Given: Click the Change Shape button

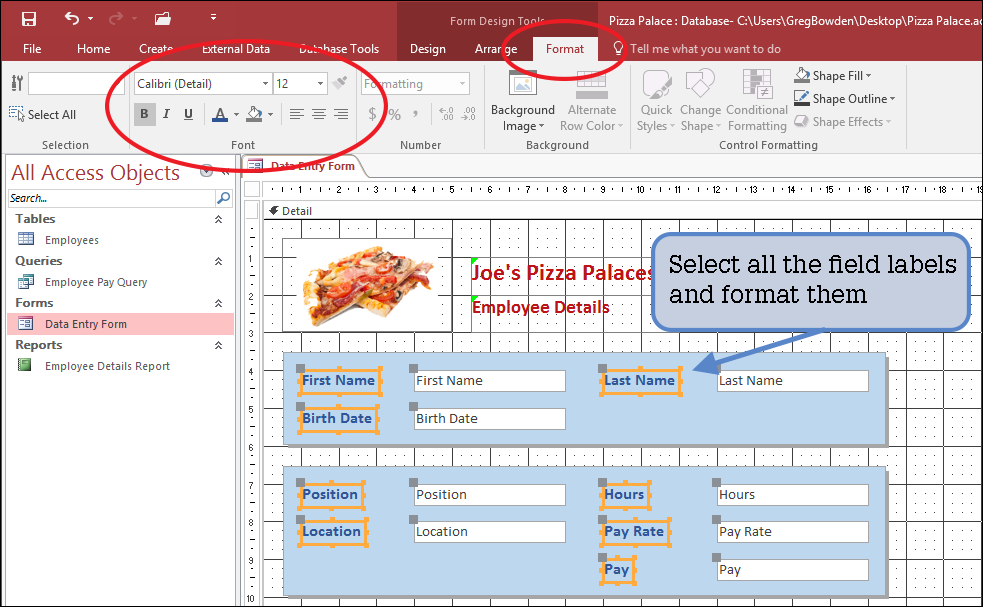Looking at the screenshot, I should [x=700, y=102].
